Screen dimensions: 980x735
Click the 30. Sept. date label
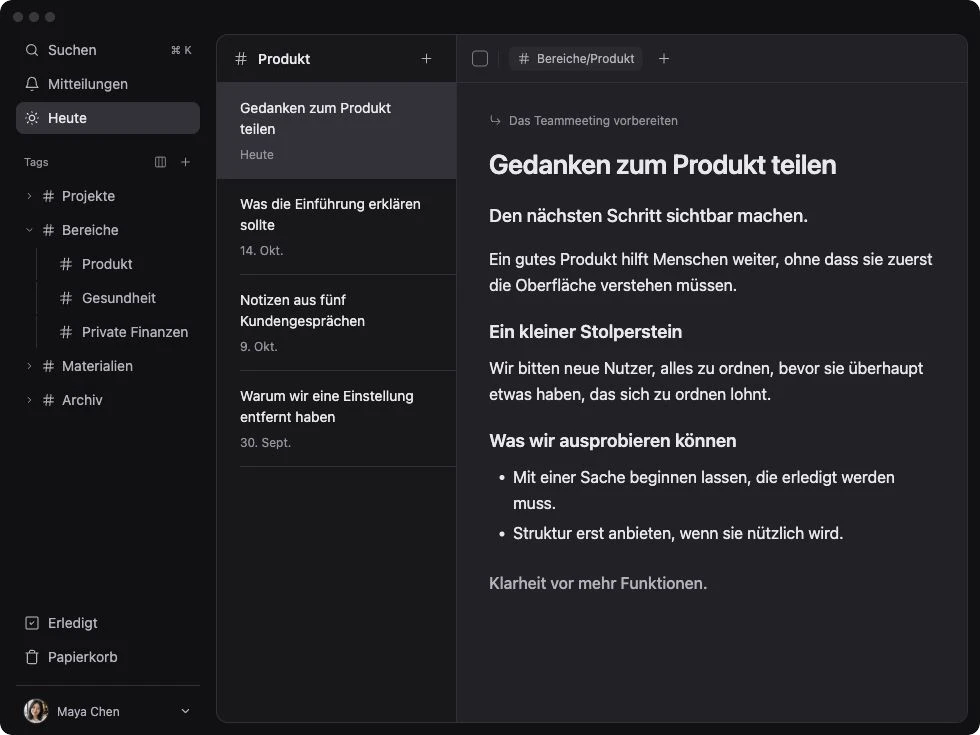pyautogui.click(x=266, y=442)
